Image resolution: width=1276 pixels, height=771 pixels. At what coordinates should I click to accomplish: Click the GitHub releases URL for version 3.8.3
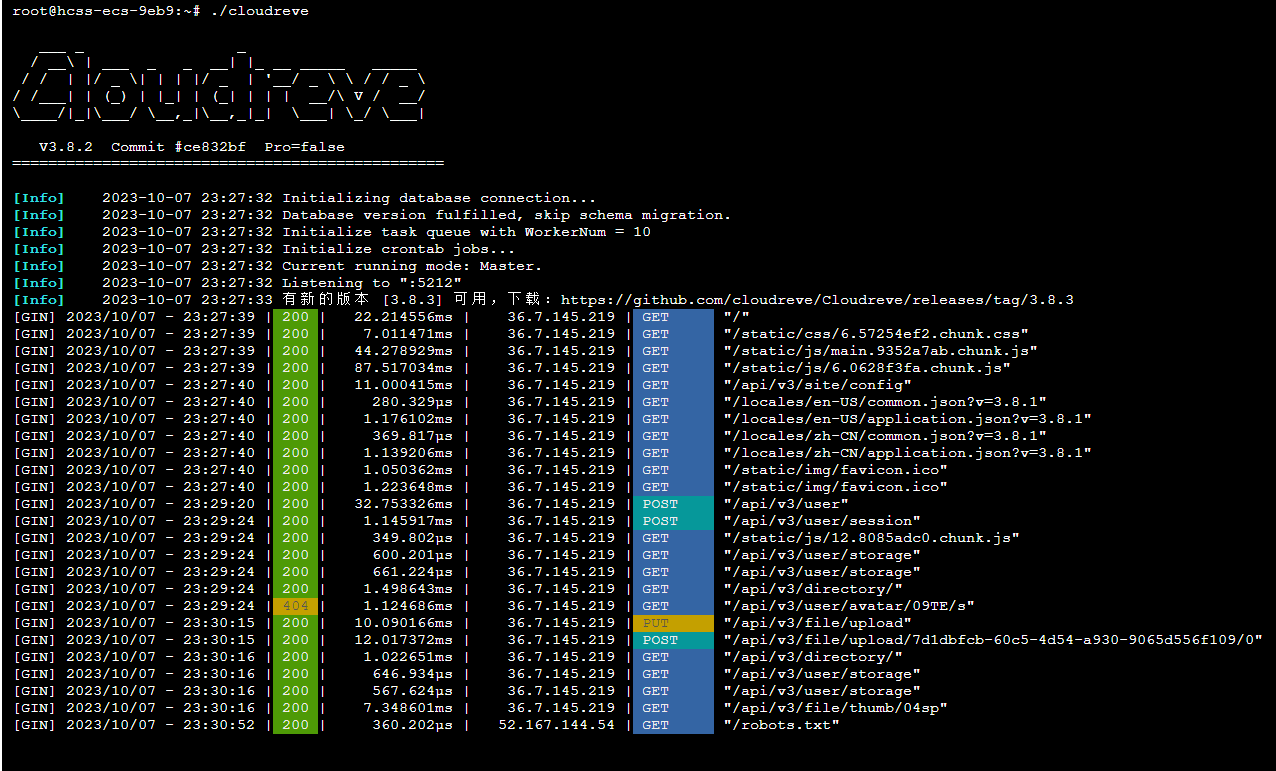817,300
